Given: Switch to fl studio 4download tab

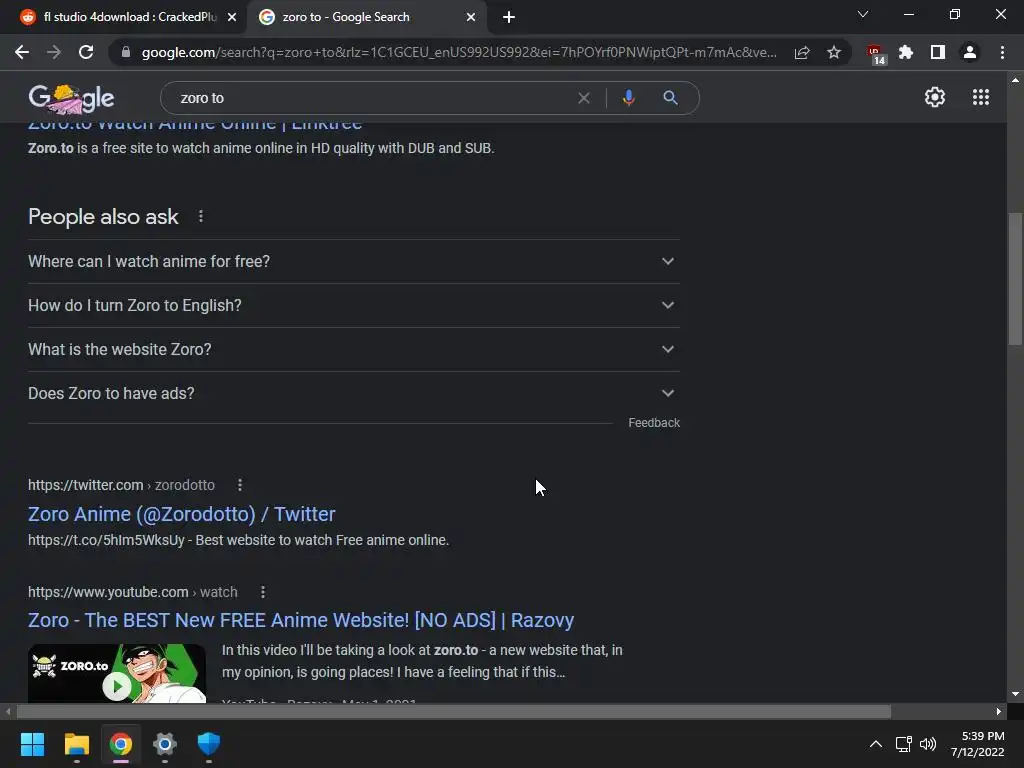Looking at the screenshot, I should [124, 17].
